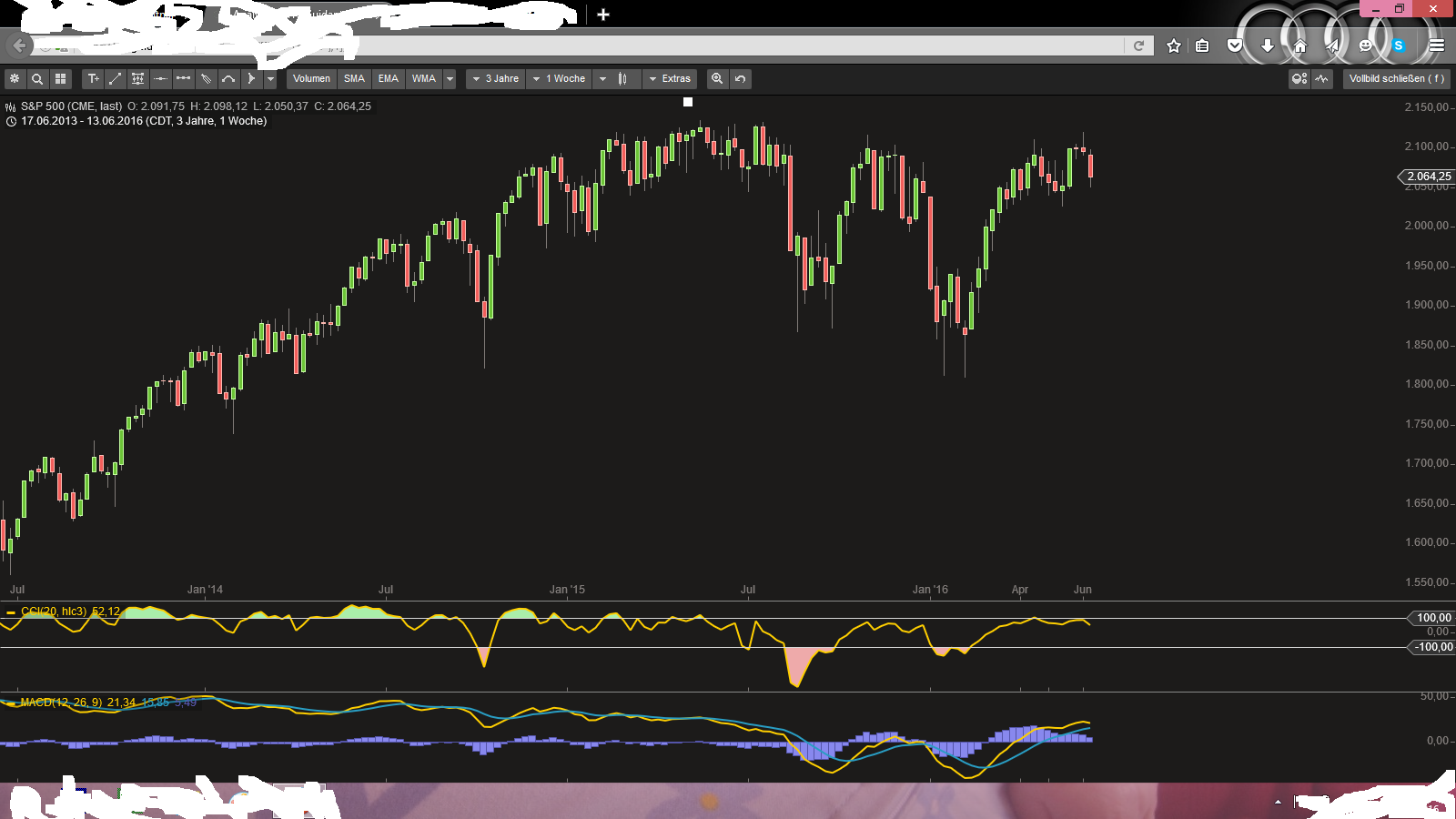This screenshot has width=1456, height=819.
Task: Click the undo reset arrow icon
Action: [x=741, y=79]
